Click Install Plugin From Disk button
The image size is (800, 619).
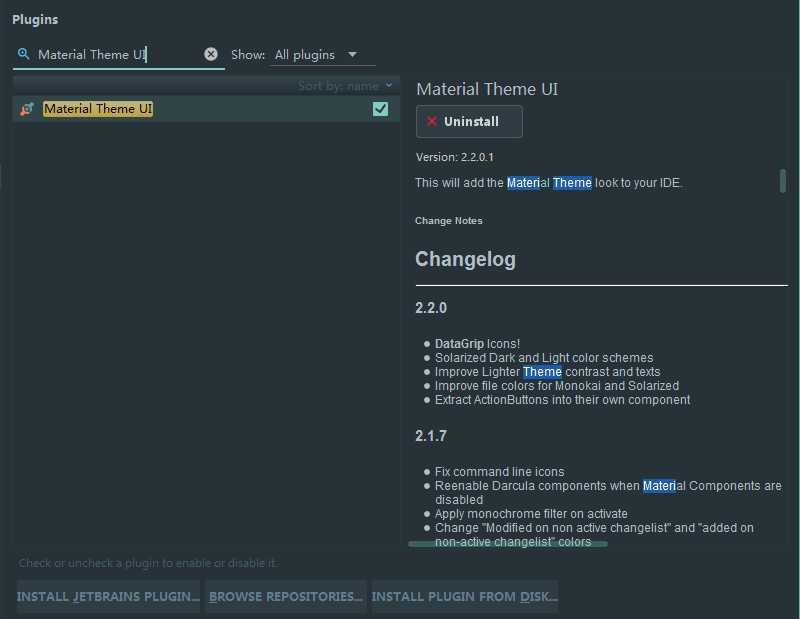(464, 596)
